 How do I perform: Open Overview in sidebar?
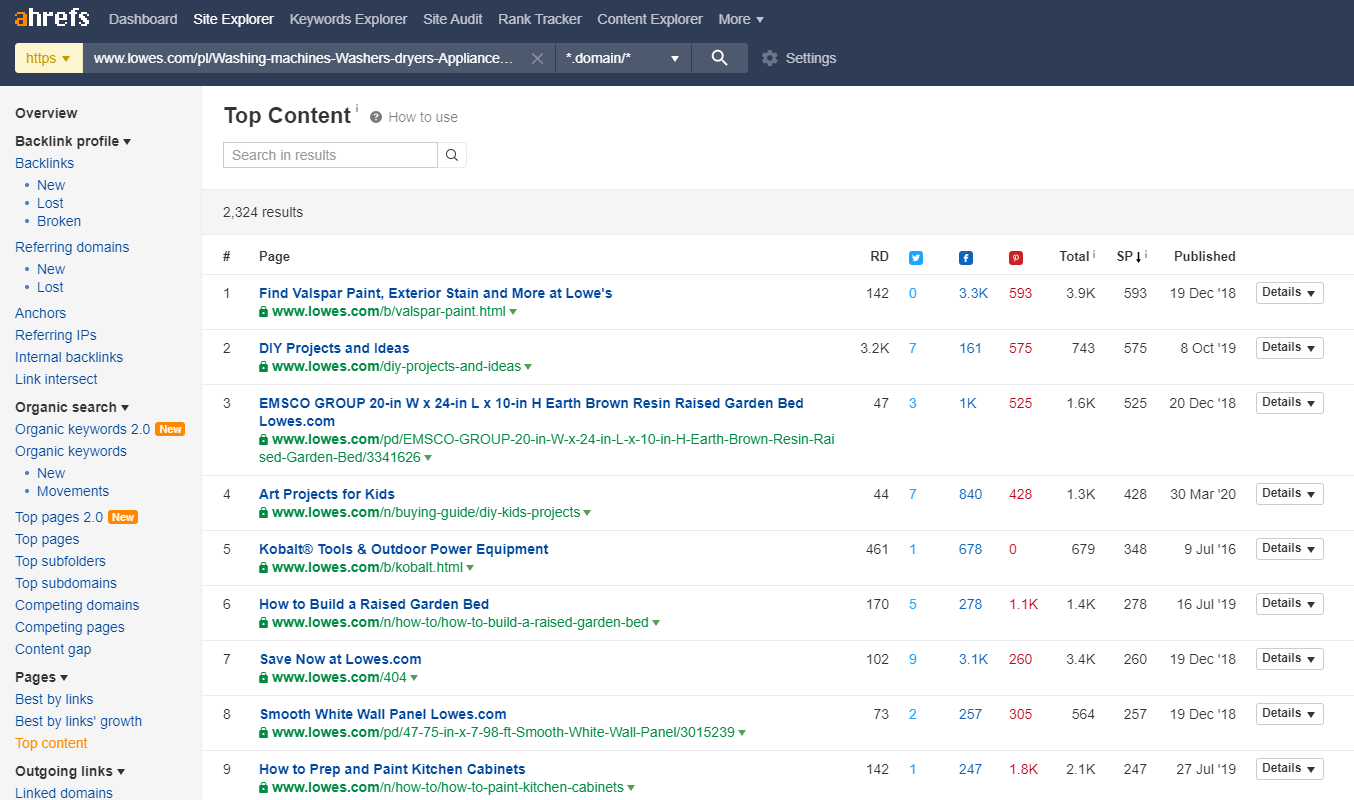click(x=46, y=113)
